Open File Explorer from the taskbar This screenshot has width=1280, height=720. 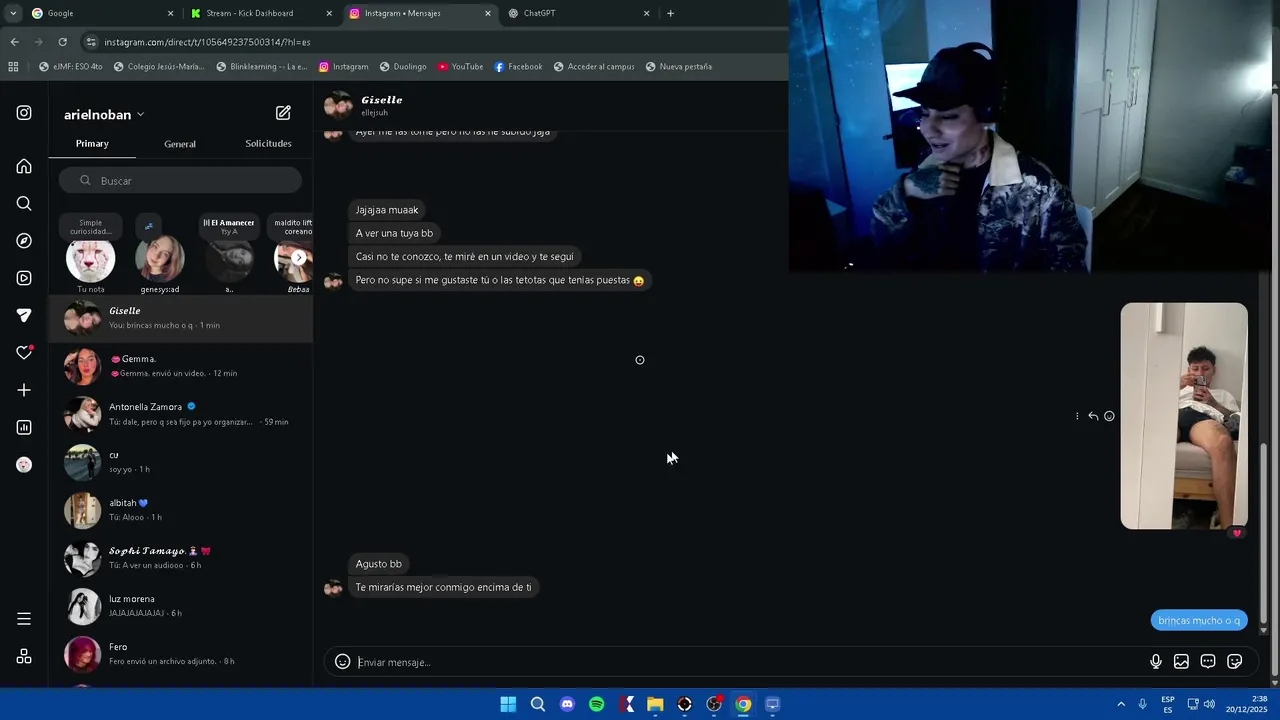point(655,704)
